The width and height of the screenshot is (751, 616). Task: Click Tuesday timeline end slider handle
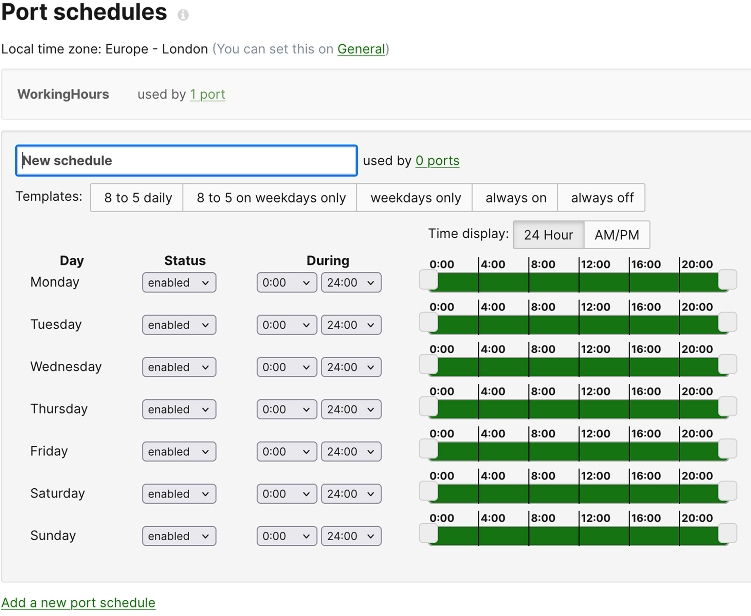(727, 322)
